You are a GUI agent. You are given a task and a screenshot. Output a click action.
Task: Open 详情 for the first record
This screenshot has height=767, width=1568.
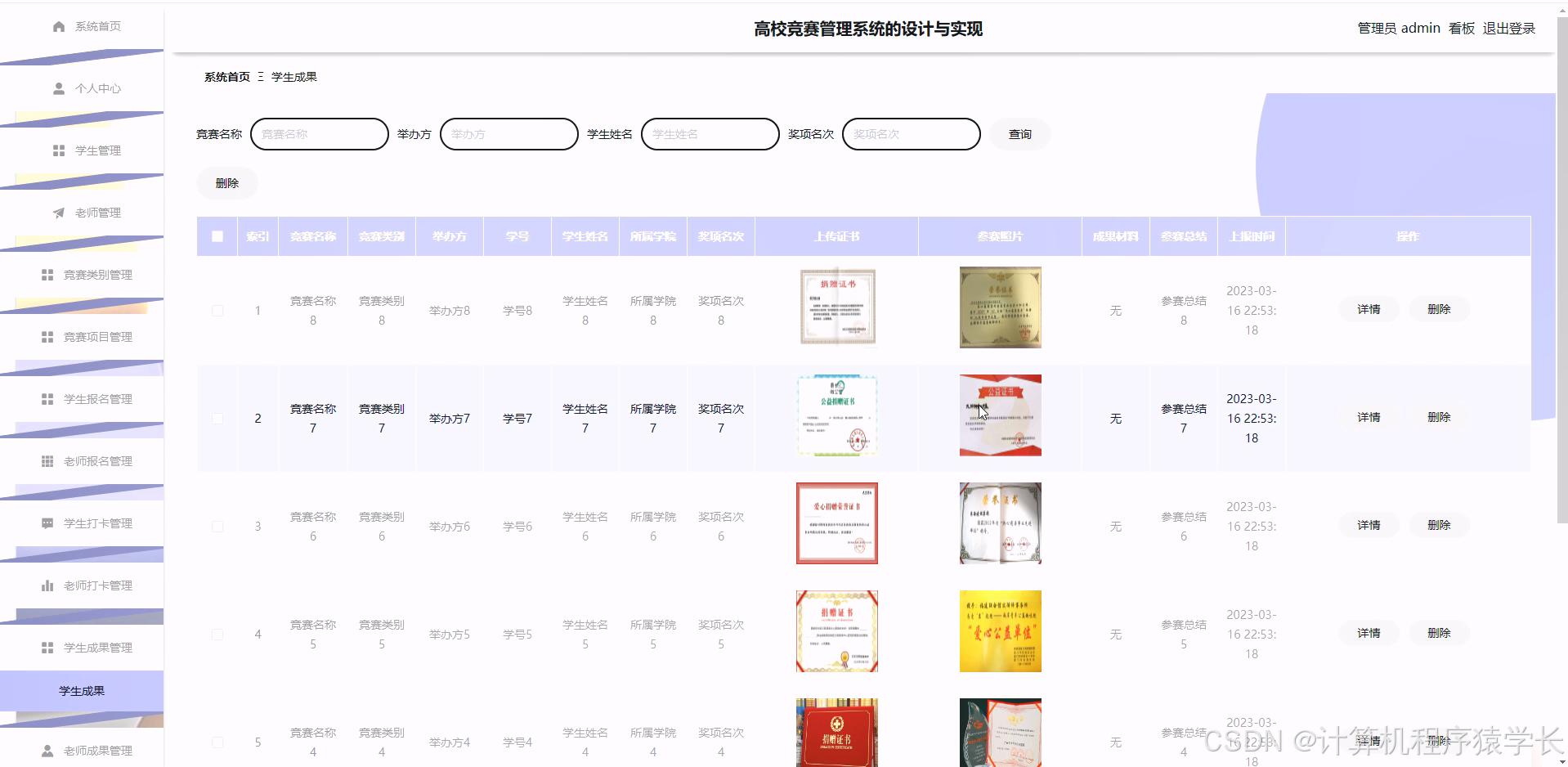coord(1368,309)
